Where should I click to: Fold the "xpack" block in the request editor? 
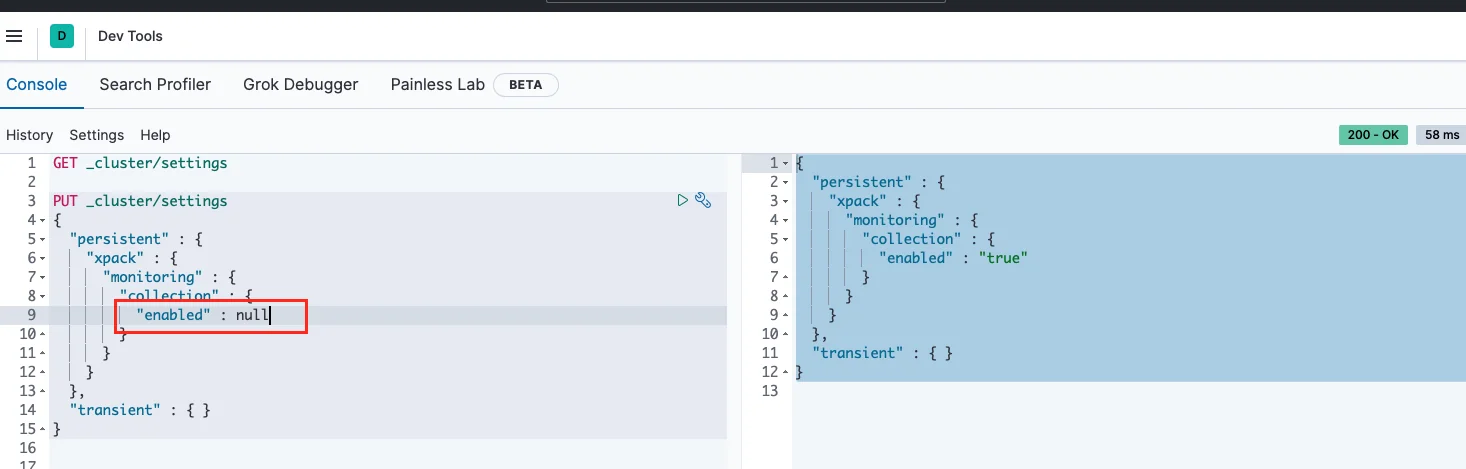click(42, 258)
